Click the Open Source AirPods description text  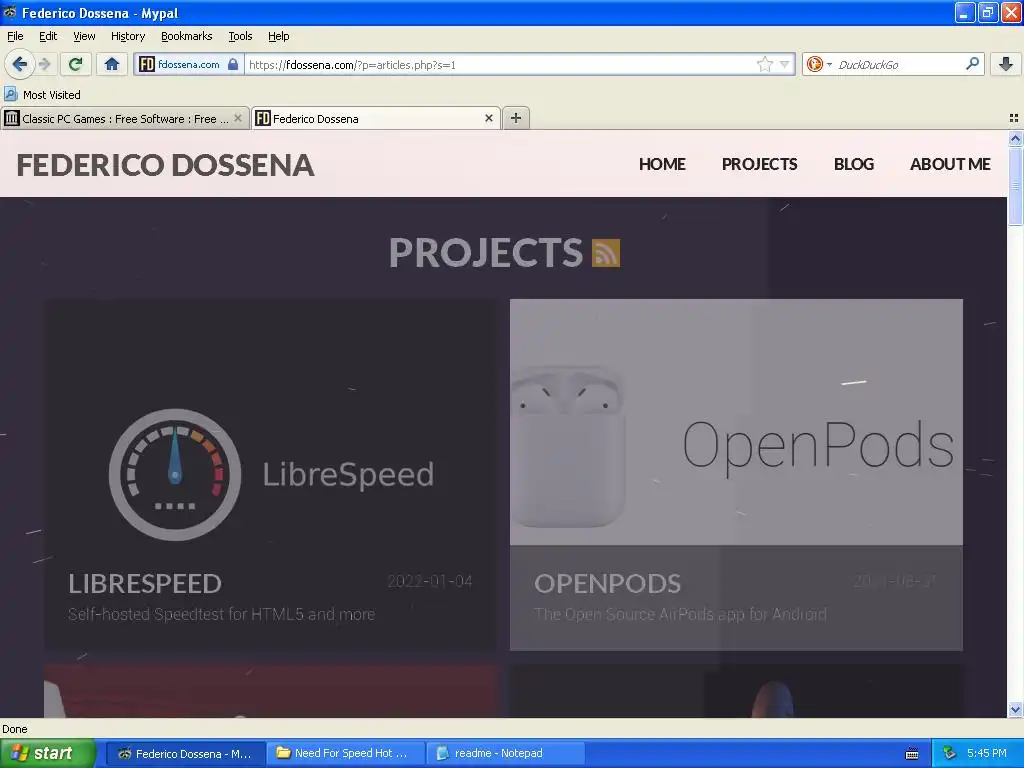(x=680, y=614)
